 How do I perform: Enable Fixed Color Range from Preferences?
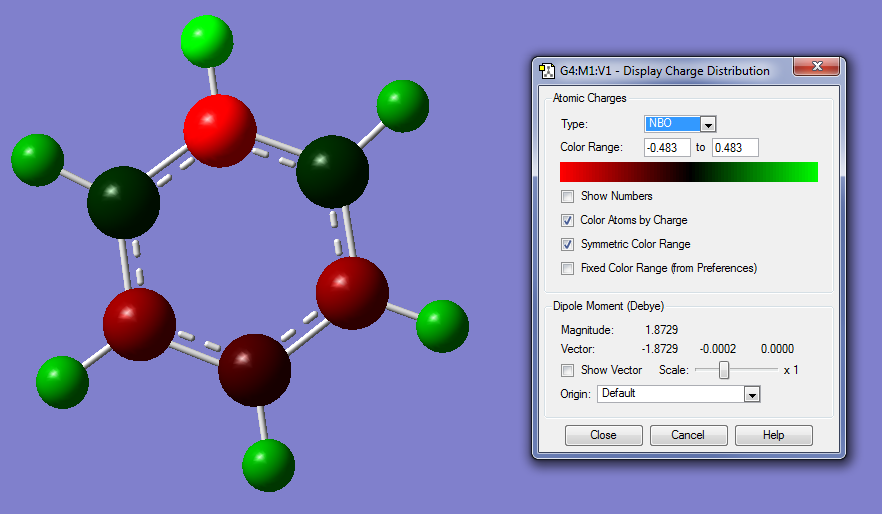pyautogui.click(x=567, y=268)
